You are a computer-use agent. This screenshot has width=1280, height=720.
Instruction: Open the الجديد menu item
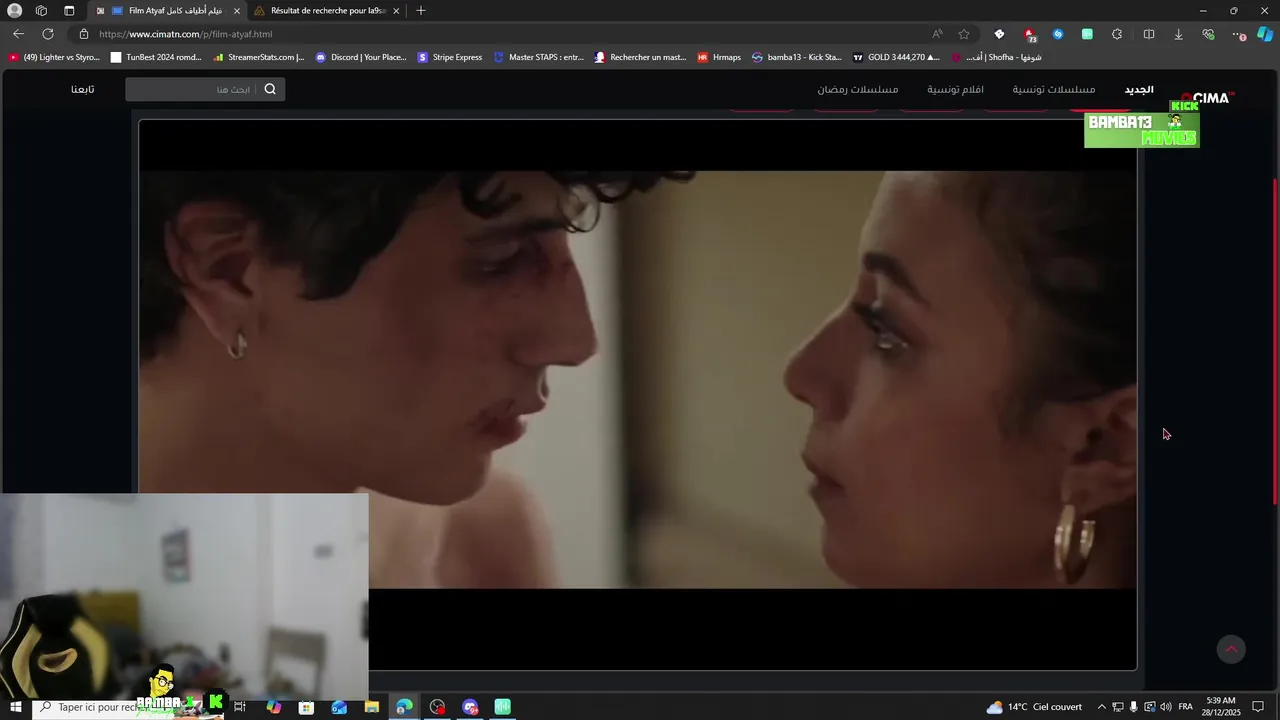pyautogui.click(x=1139, y=90)
